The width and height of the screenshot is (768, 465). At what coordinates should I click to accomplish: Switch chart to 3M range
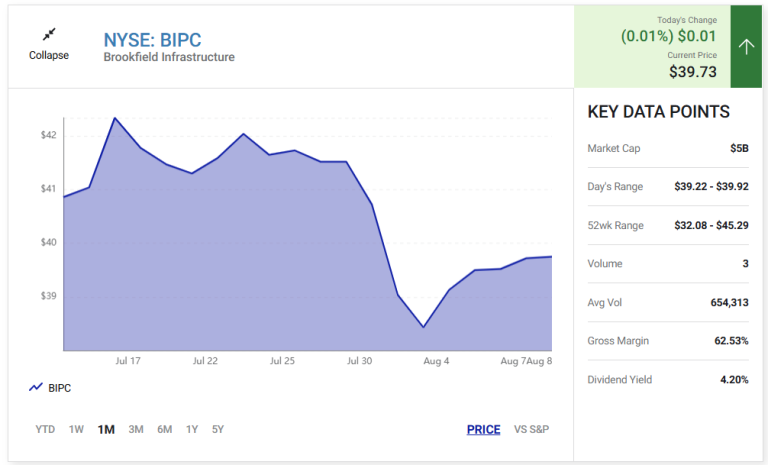click(x=136, y=429)
